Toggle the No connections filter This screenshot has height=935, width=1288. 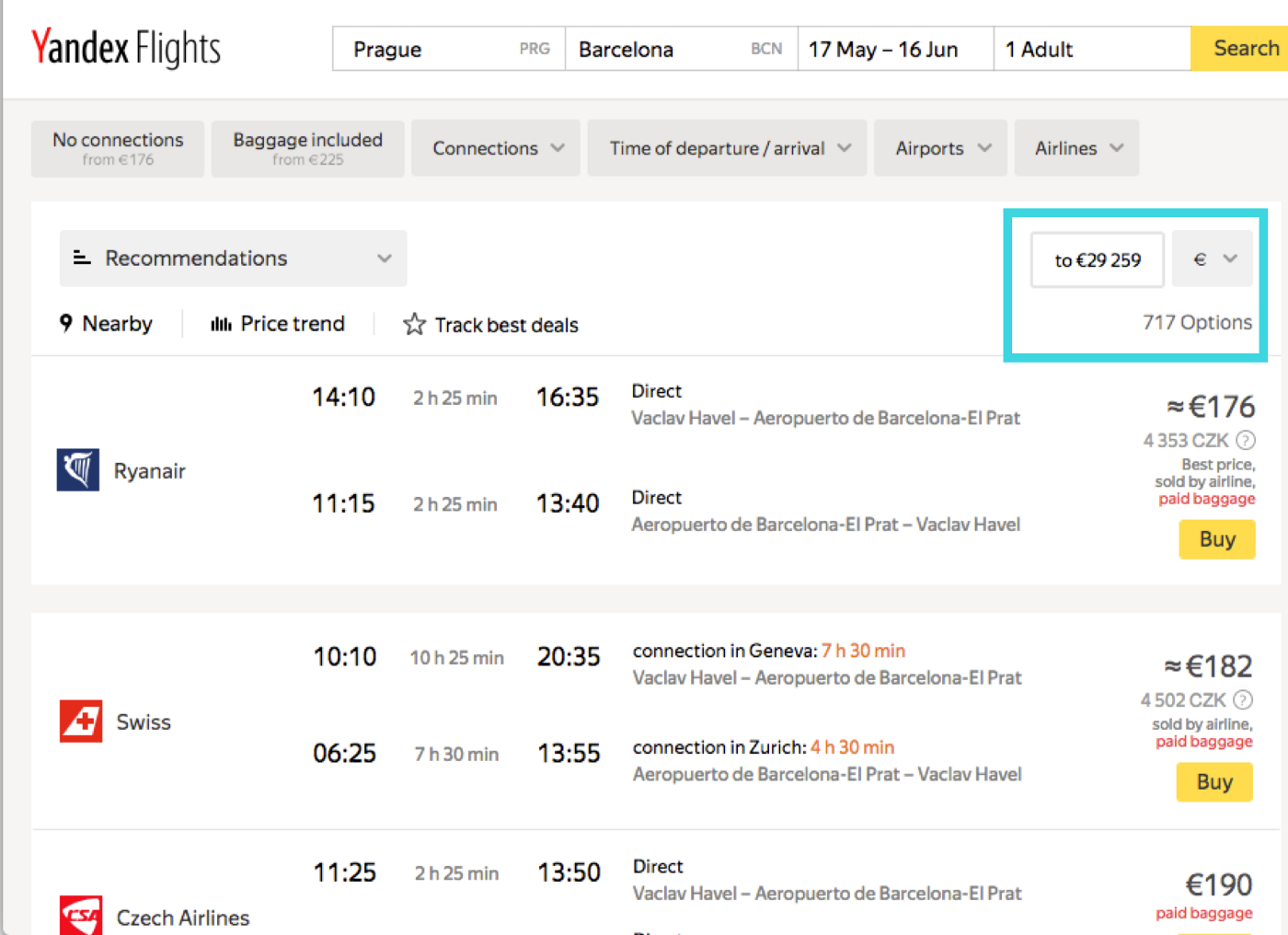[x=118, y=148]
